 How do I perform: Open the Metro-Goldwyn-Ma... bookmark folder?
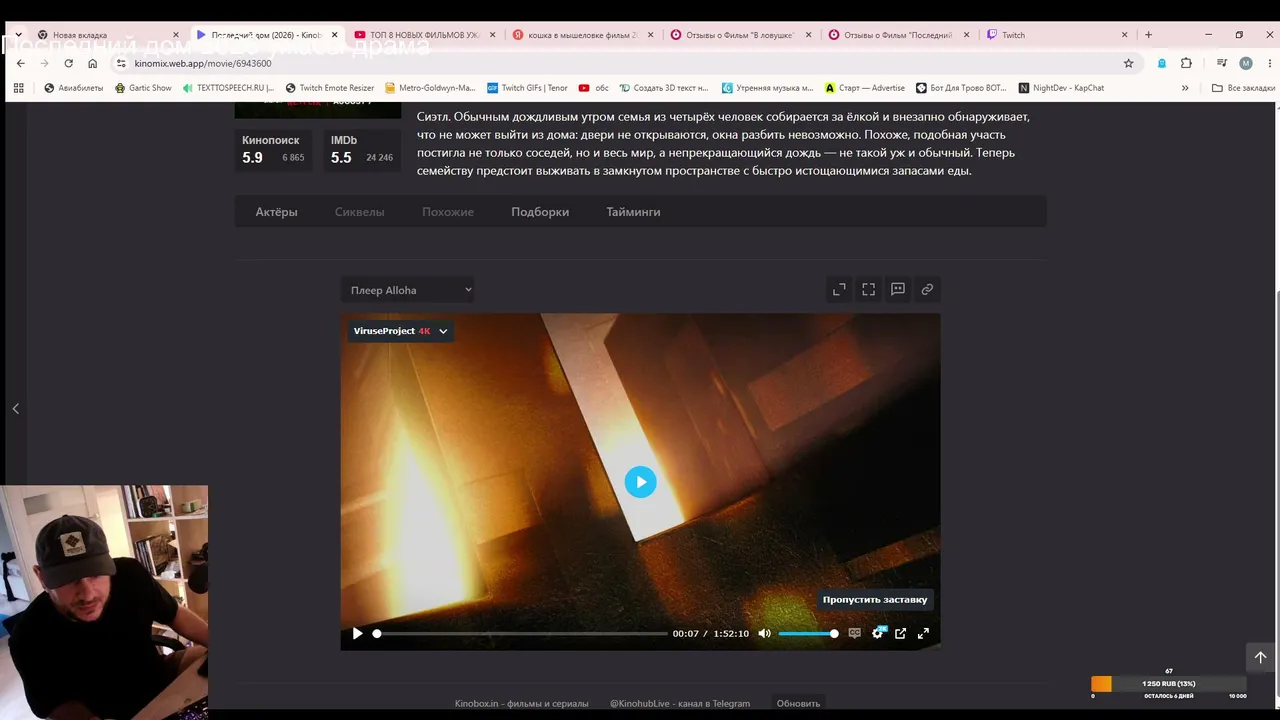(430, 88)
